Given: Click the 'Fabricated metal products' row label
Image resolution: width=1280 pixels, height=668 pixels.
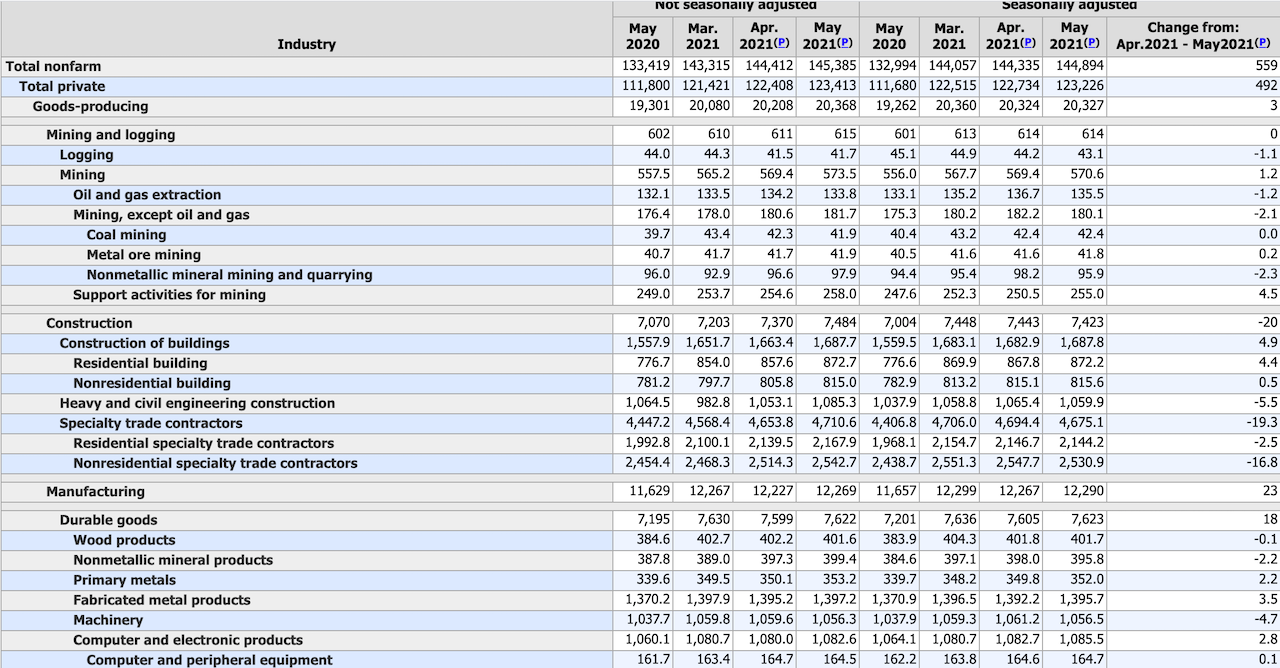Looking at the screenshot, I should (x=162, y=600).
